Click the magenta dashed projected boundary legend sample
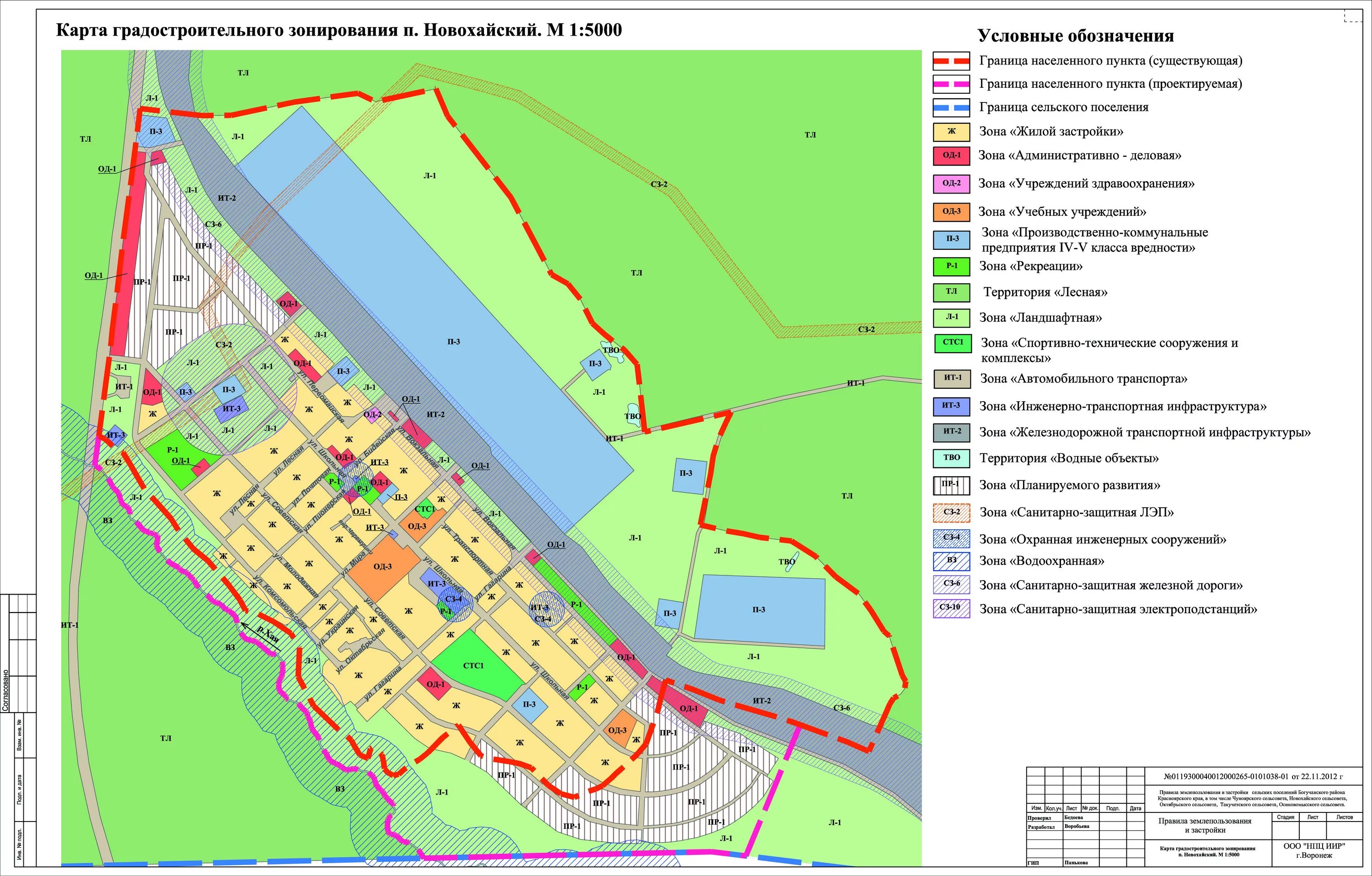The image size is (1372, 876). (951, 84)
